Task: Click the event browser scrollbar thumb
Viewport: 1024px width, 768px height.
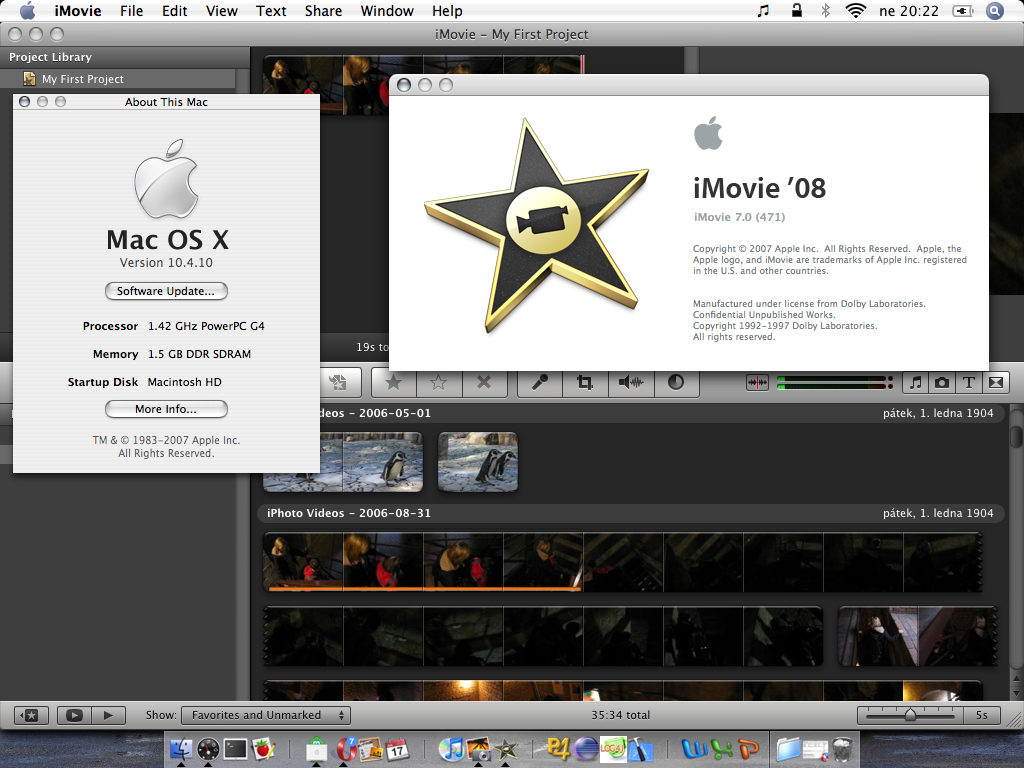Action: tap(1016, 436)
